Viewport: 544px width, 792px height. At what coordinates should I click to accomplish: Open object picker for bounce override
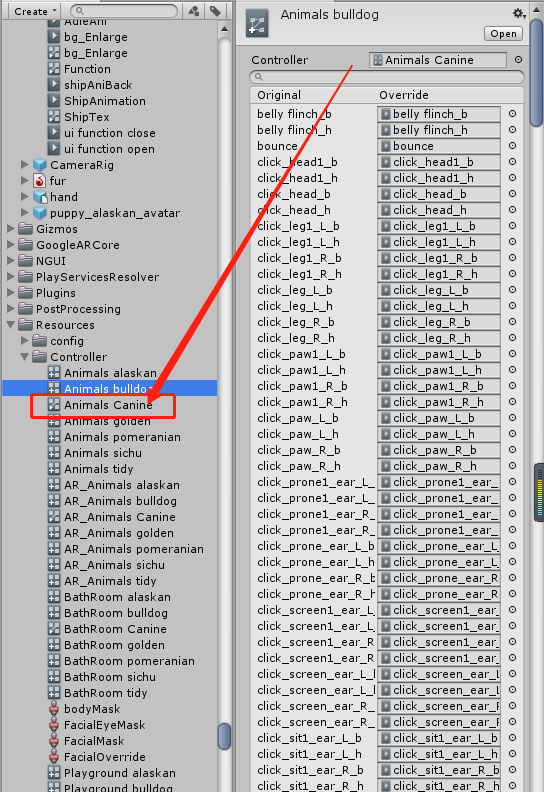tap(512, 145)
